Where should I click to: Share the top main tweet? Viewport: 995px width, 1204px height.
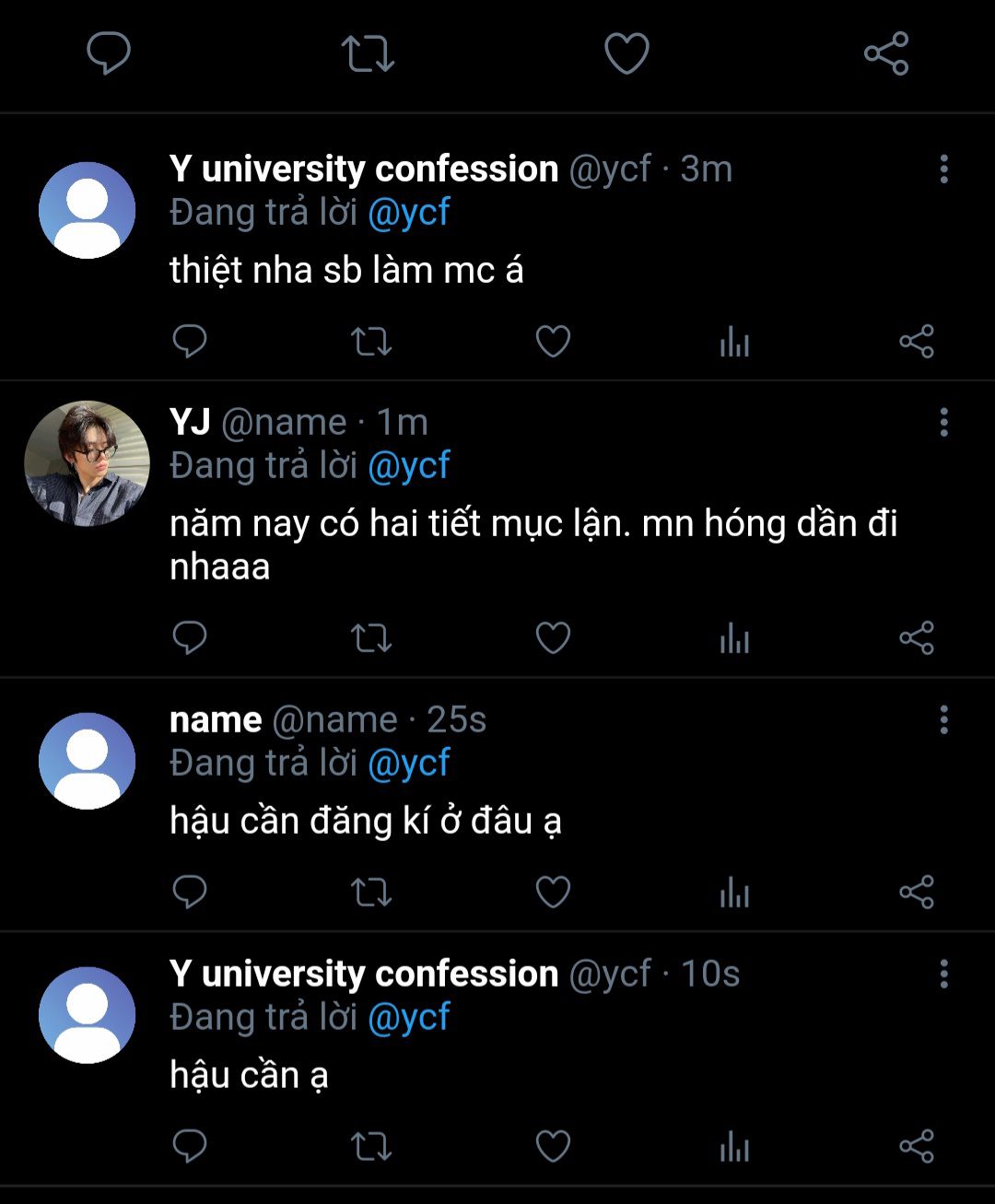pyautogui.click(x=886, y=53)
